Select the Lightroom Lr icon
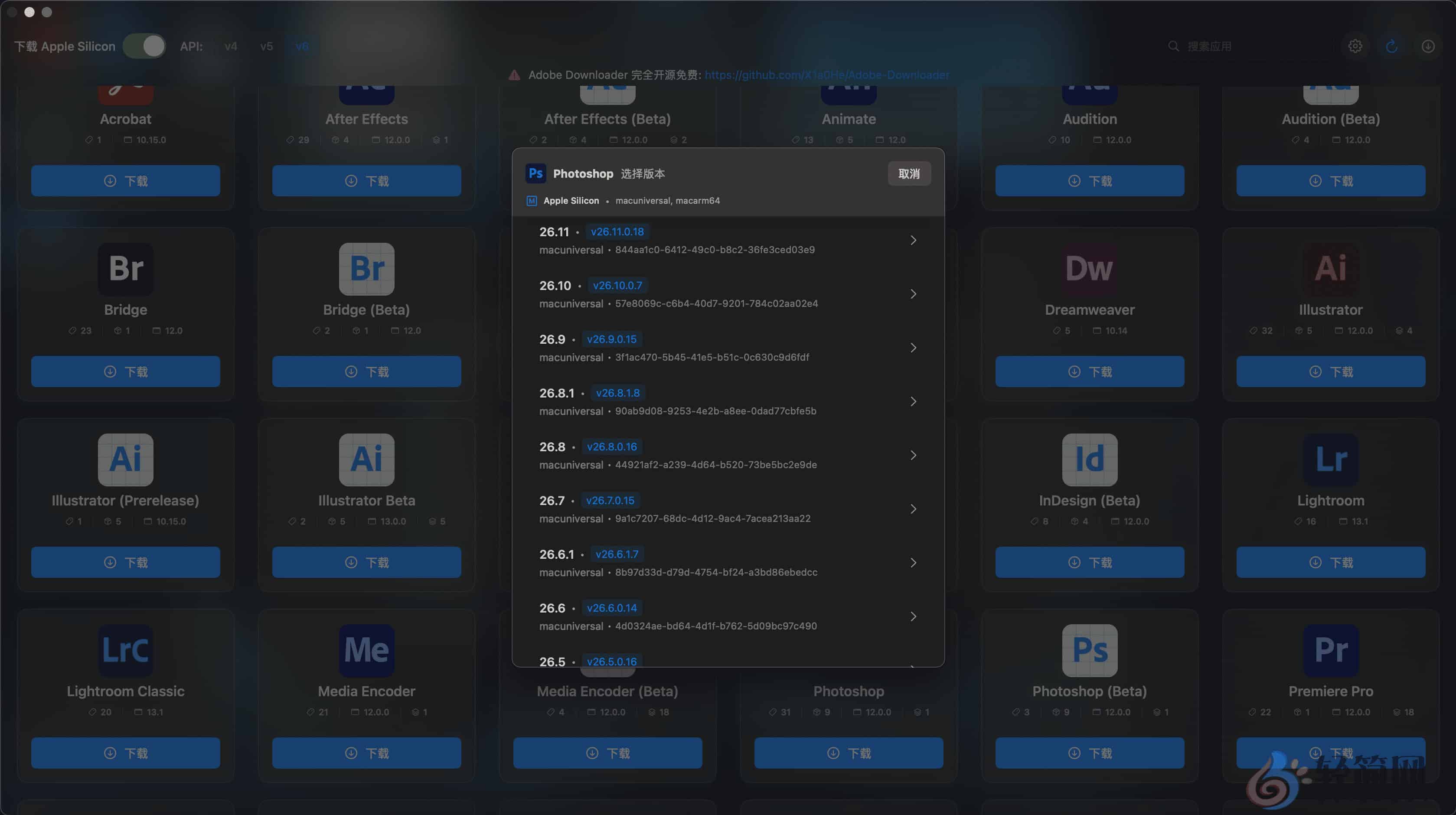1456x815 pixels. (x=1331, y=460)
